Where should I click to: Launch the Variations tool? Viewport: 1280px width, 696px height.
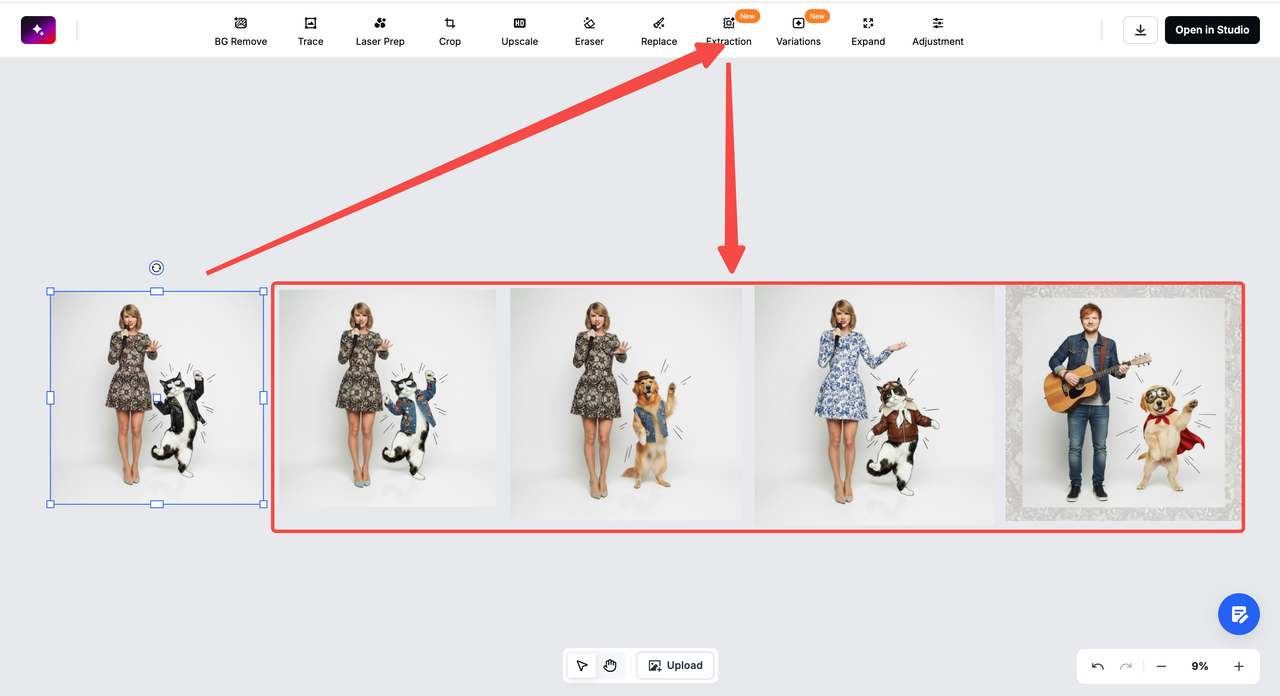[x=798, y=31]
